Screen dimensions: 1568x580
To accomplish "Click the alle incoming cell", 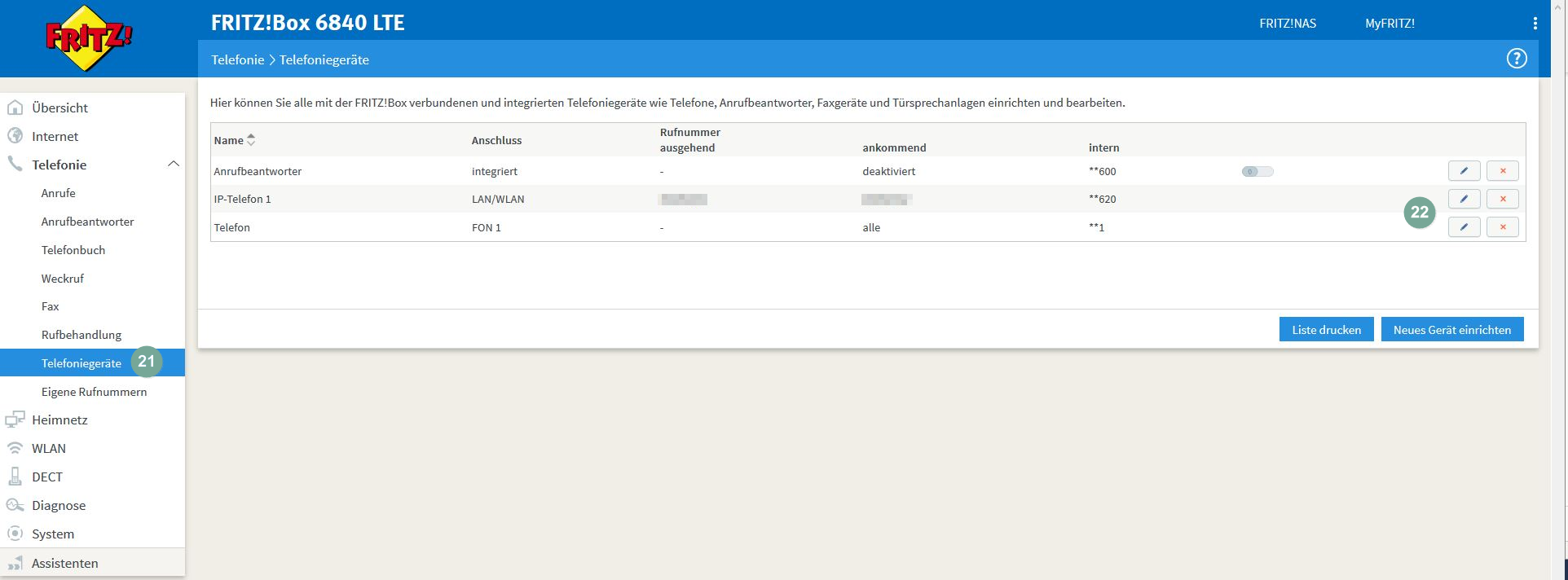I will [871, 227].
